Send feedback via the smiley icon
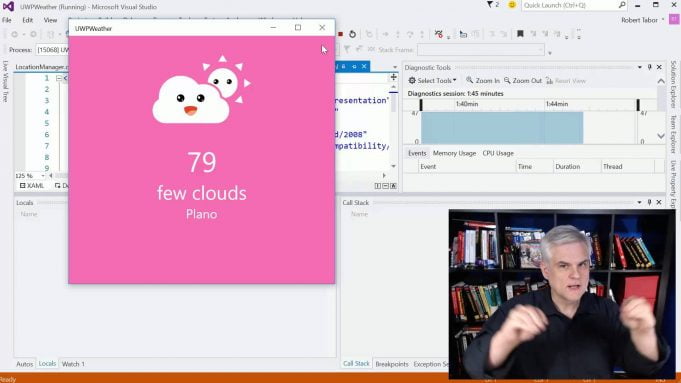This screenshot has height=383, width=681. pyautogui.click(x=512, y=5)
